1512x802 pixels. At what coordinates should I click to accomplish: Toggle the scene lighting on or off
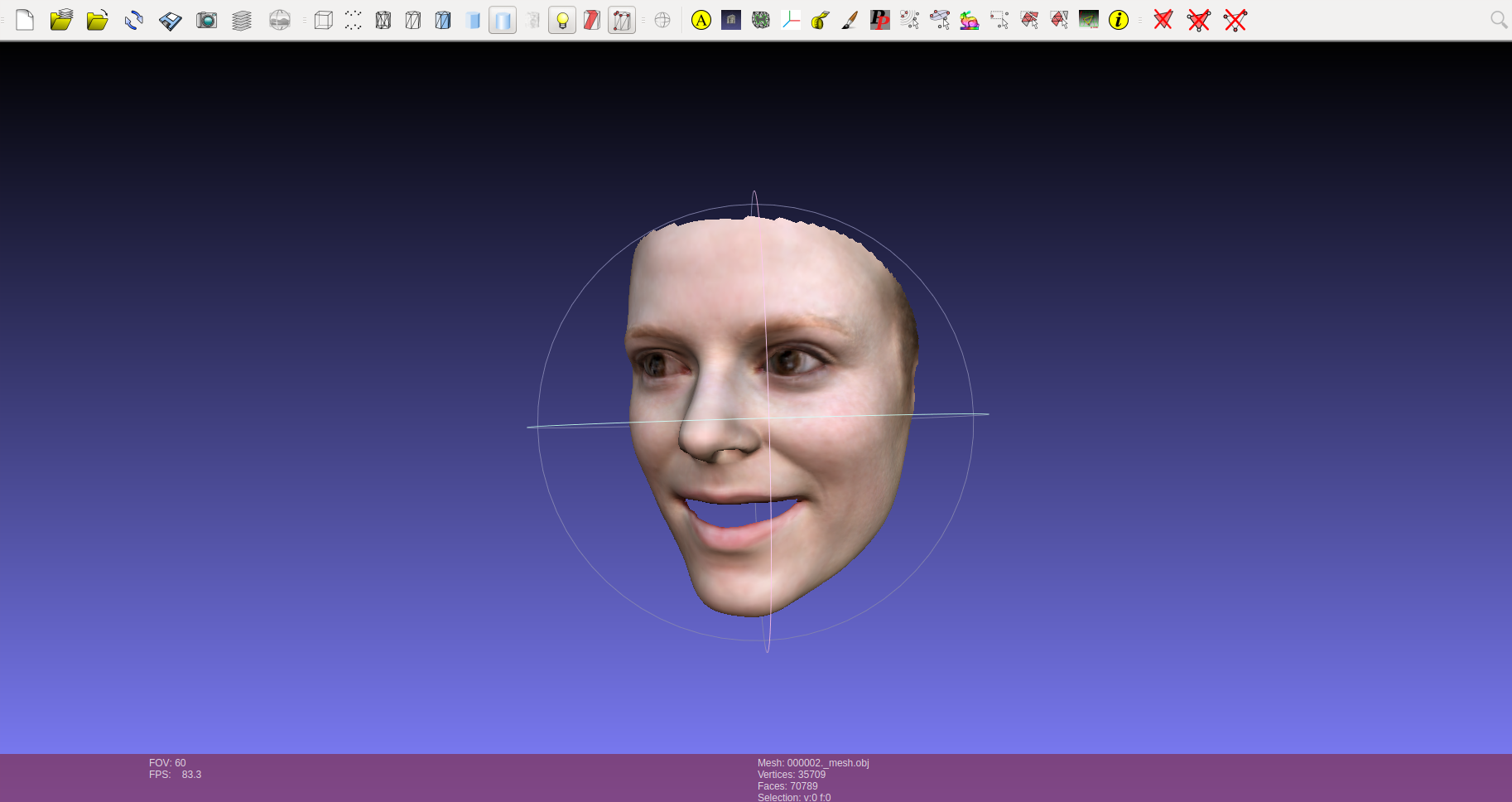(x=562, y=20)
